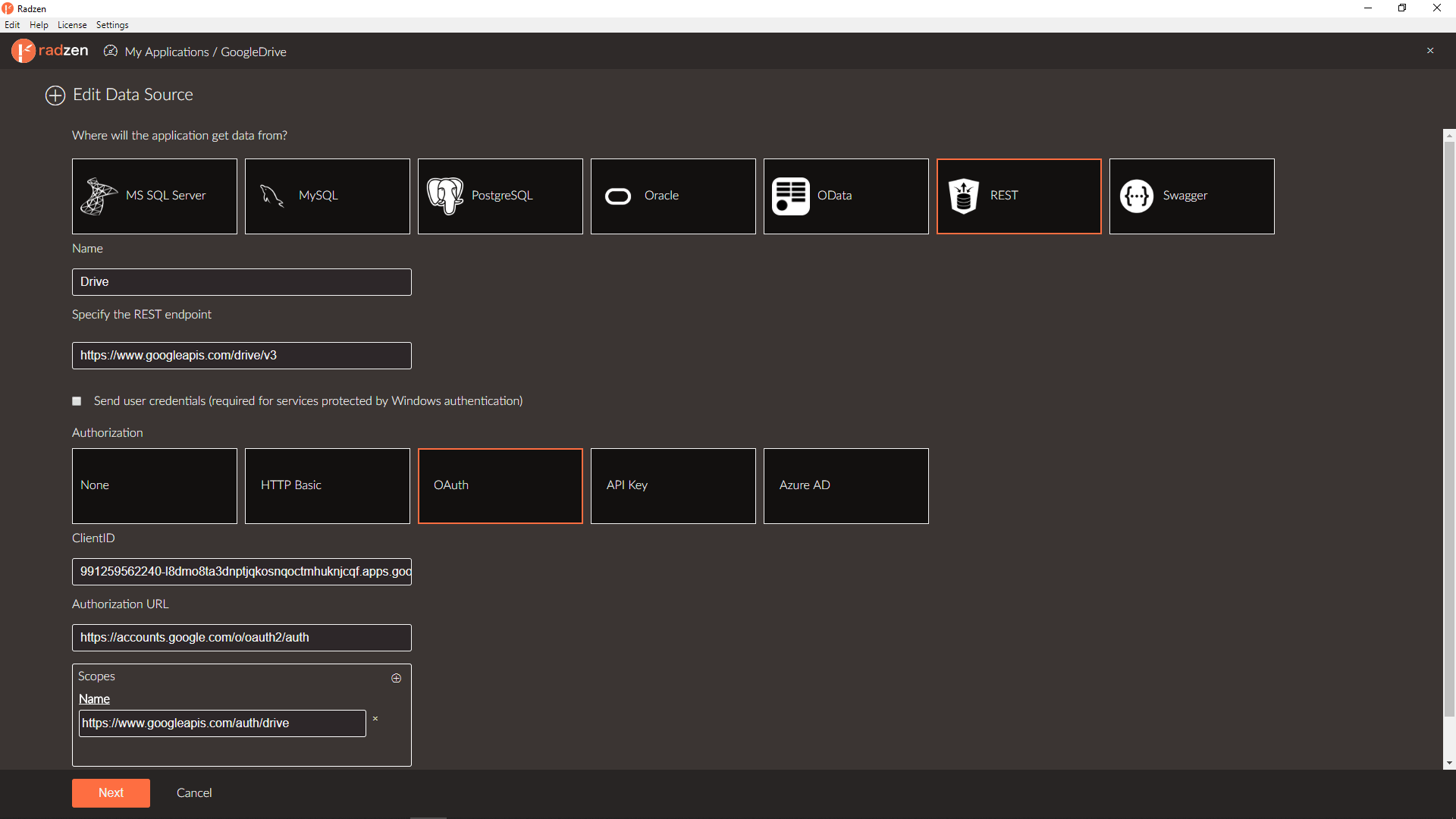
Task: Select None authorization option
Action: (155, 486)
